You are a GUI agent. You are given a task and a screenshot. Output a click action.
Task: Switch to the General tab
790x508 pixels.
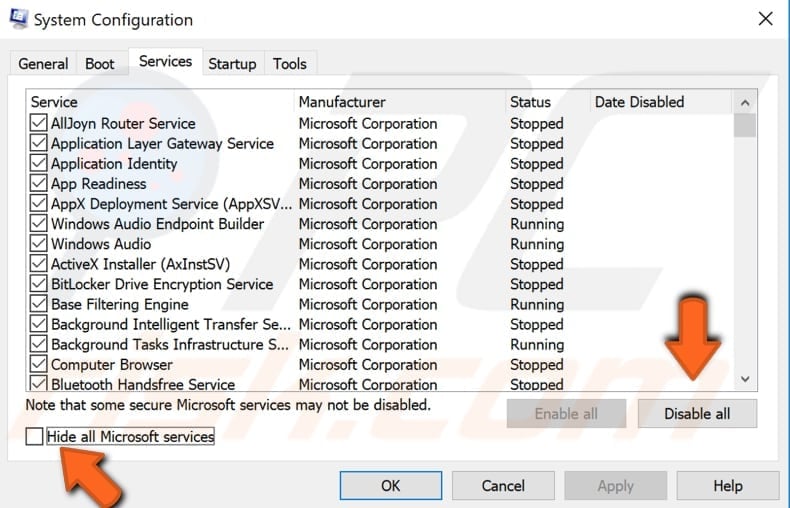coord(43,63)
